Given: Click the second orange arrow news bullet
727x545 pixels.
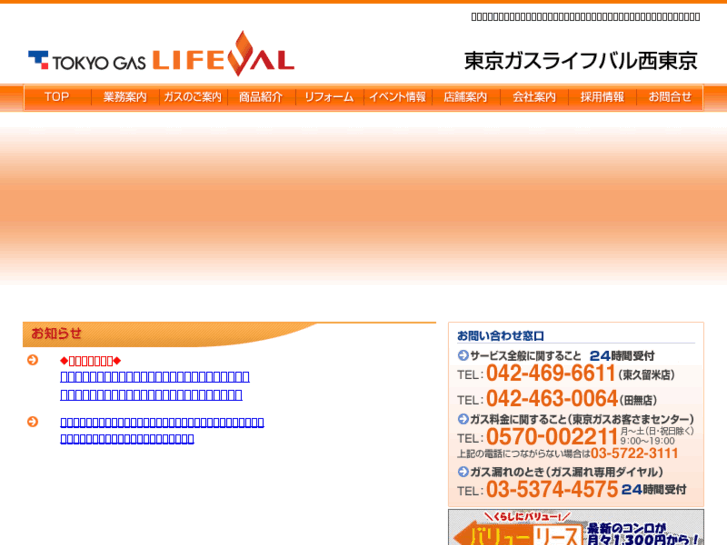Looking at the screenshot, I should pyautogui.click(x=32, y=422).
